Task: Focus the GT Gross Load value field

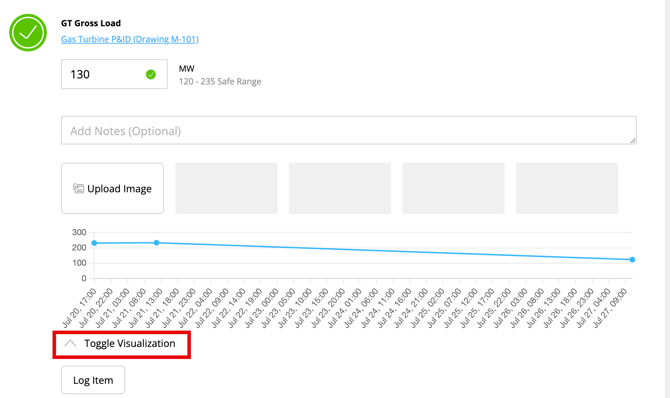Action: coord(114,74)
